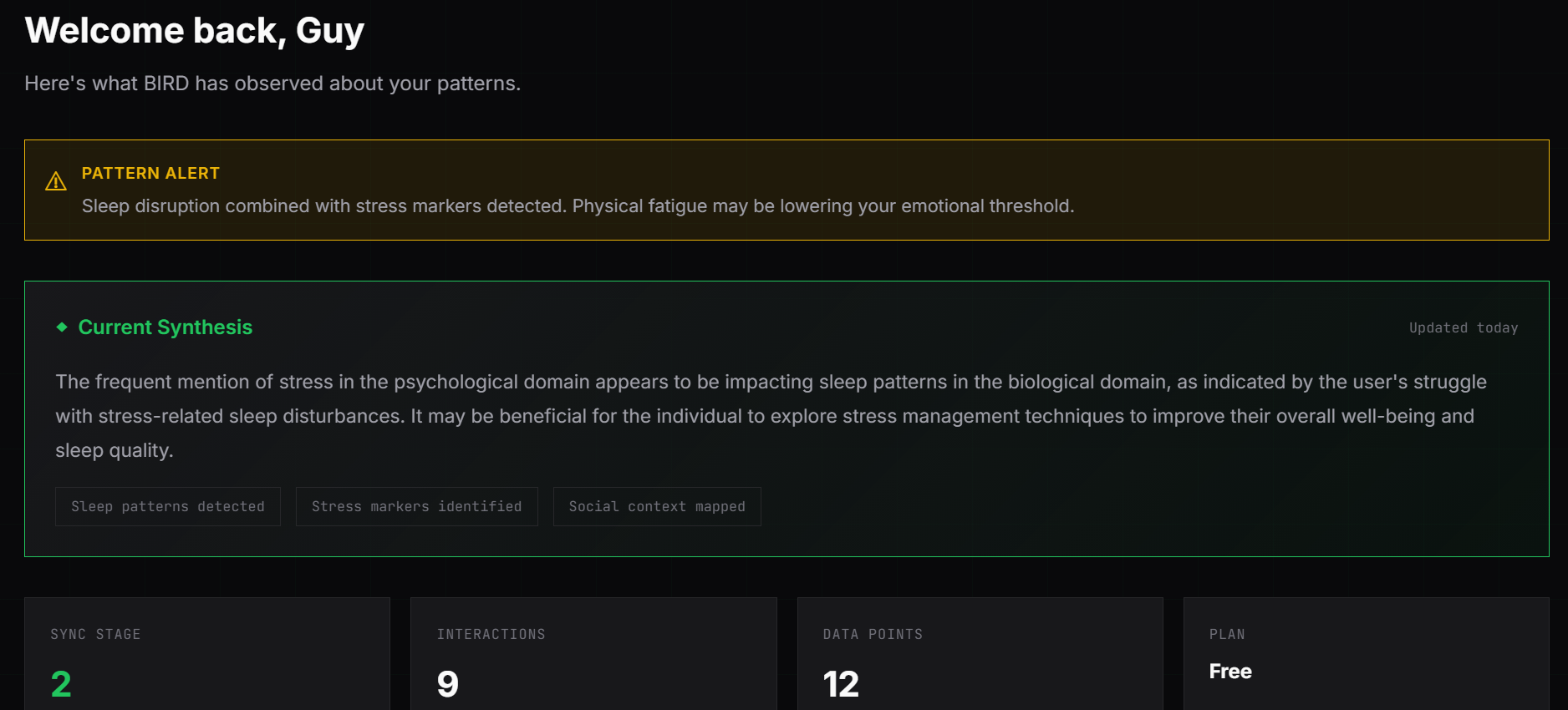Select the 'Stress markers identified' tag
Screen dimensions: 1568x710
417,506
